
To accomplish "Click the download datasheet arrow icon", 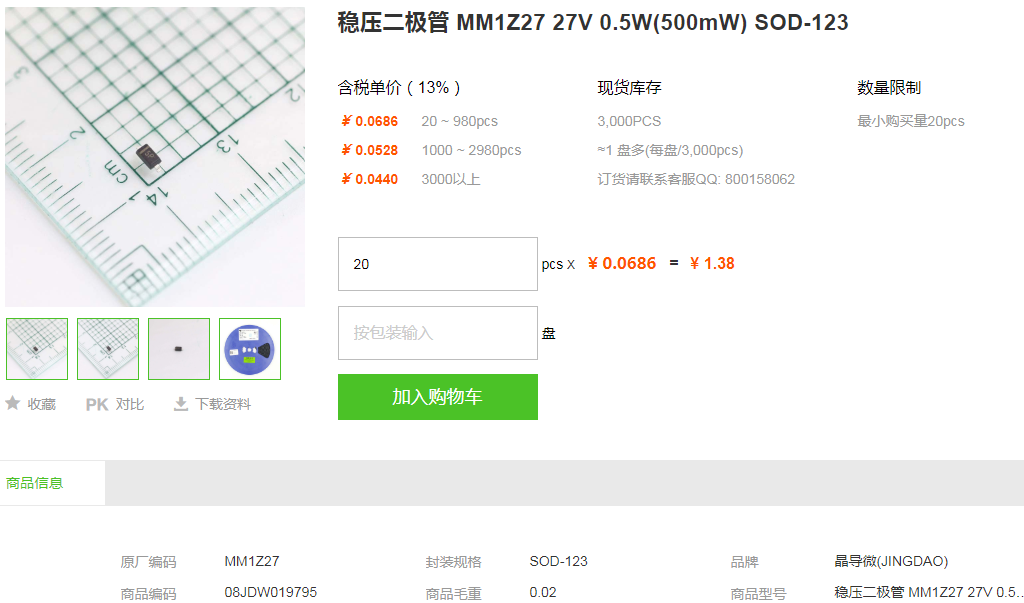I will pos(180,404).
